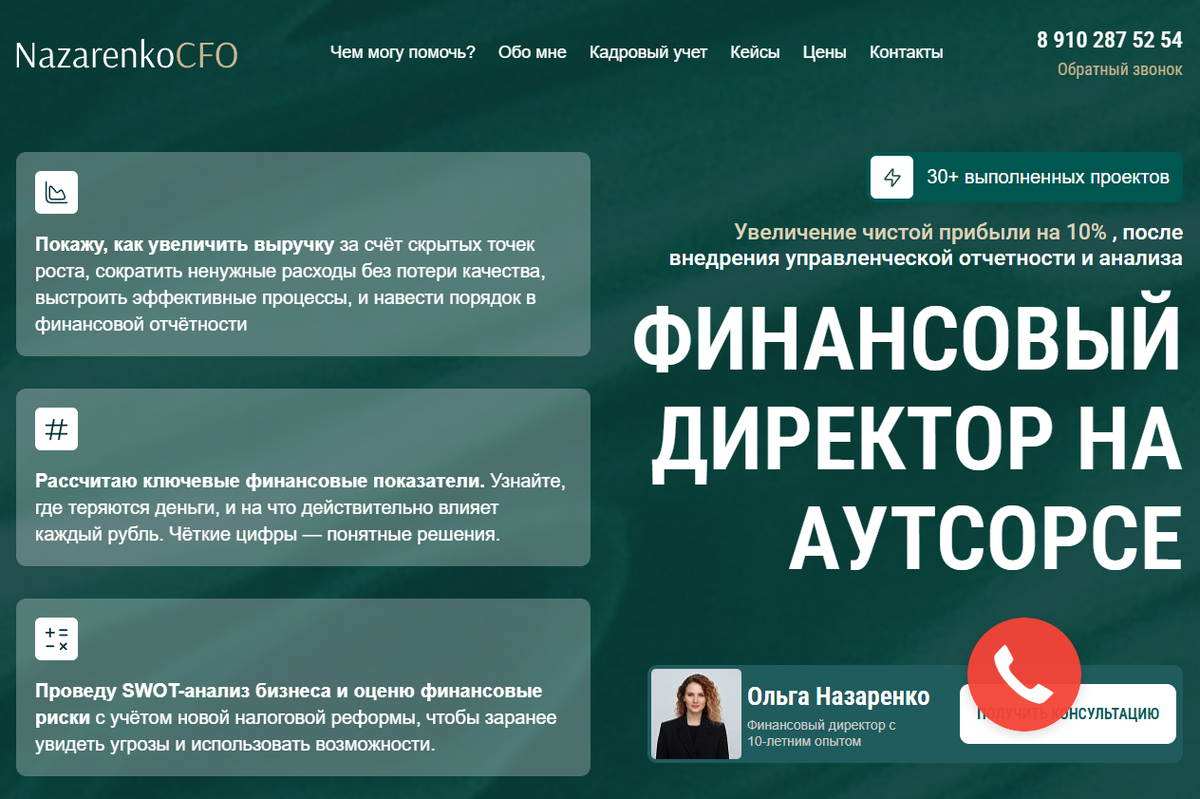Navigate to "Кейсы"
This screenshot has width=1200, height=799.
755,52
